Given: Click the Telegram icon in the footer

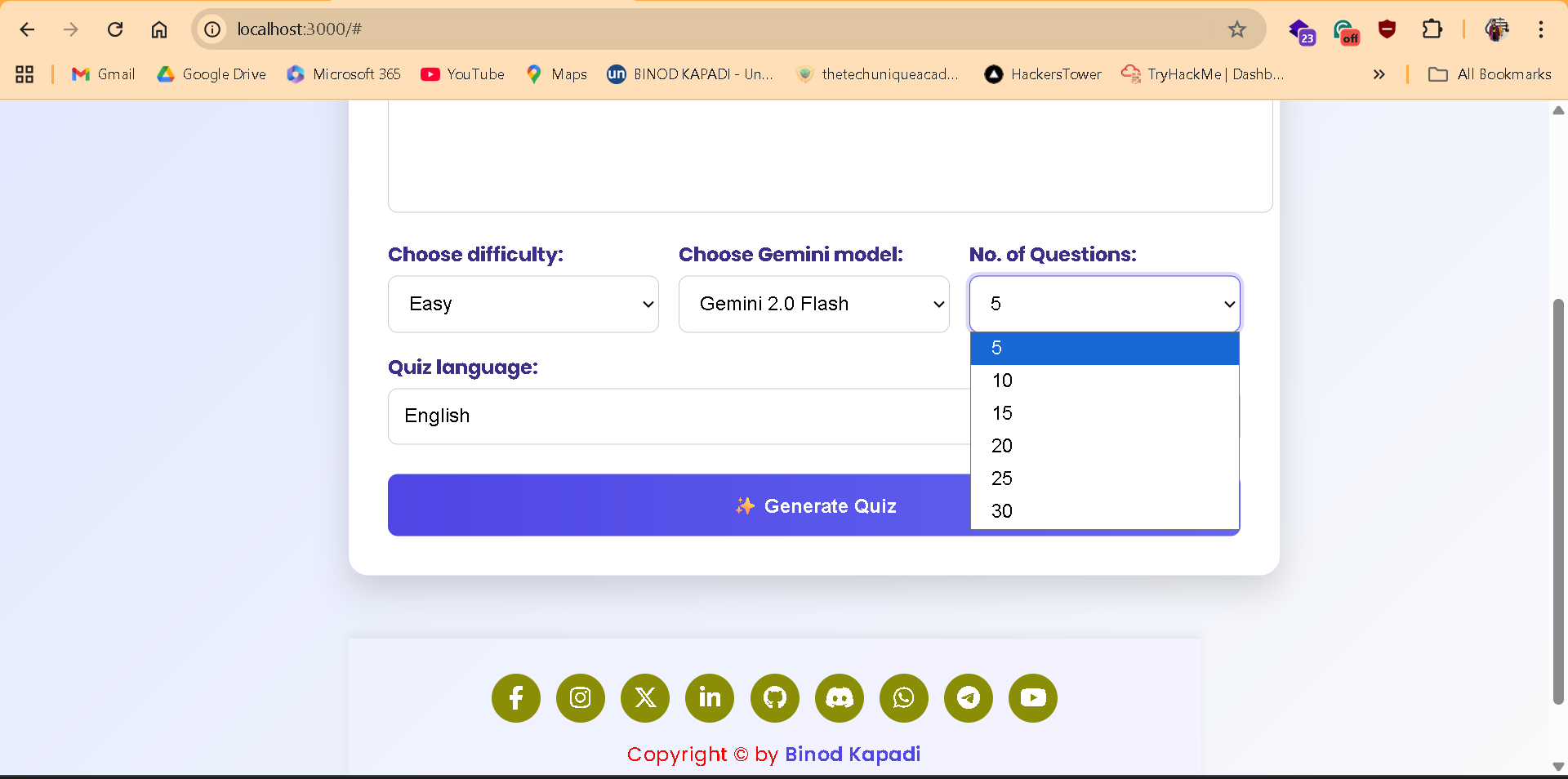Looking at the screenshot, I should click(968, 698).
